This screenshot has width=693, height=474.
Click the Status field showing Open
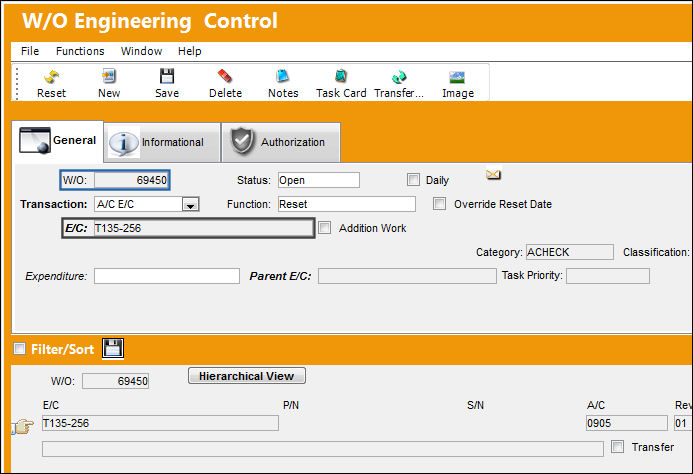(319, 180)
